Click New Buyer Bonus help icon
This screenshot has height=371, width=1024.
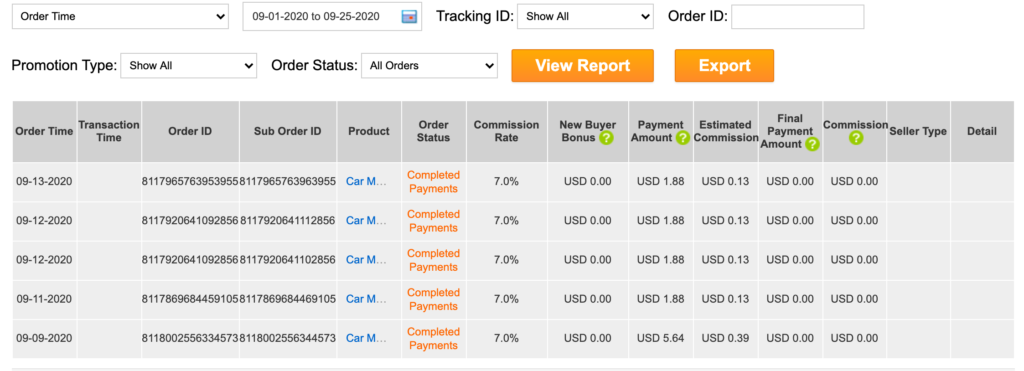606,138
